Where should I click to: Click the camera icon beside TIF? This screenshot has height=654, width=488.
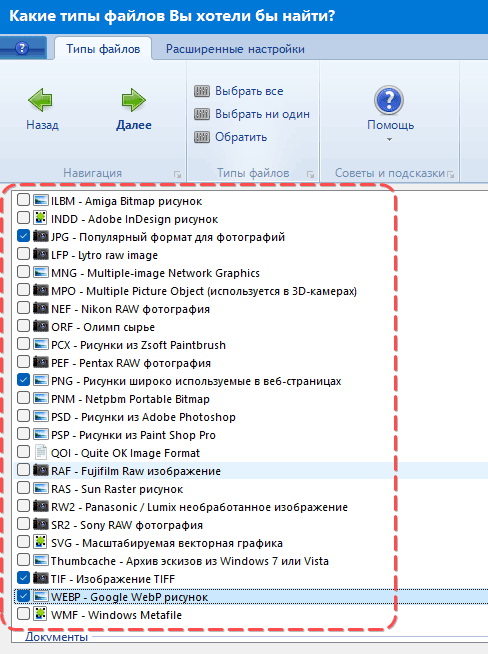click(40, 578)
